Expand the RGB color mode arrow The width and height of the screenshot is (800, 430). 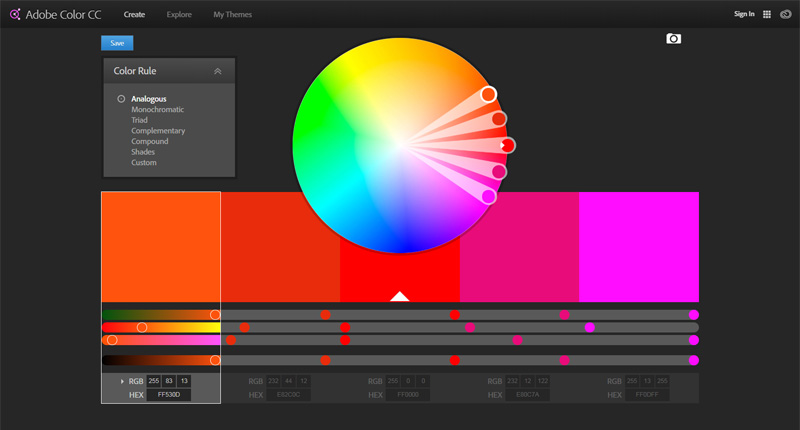coord(122,381)
